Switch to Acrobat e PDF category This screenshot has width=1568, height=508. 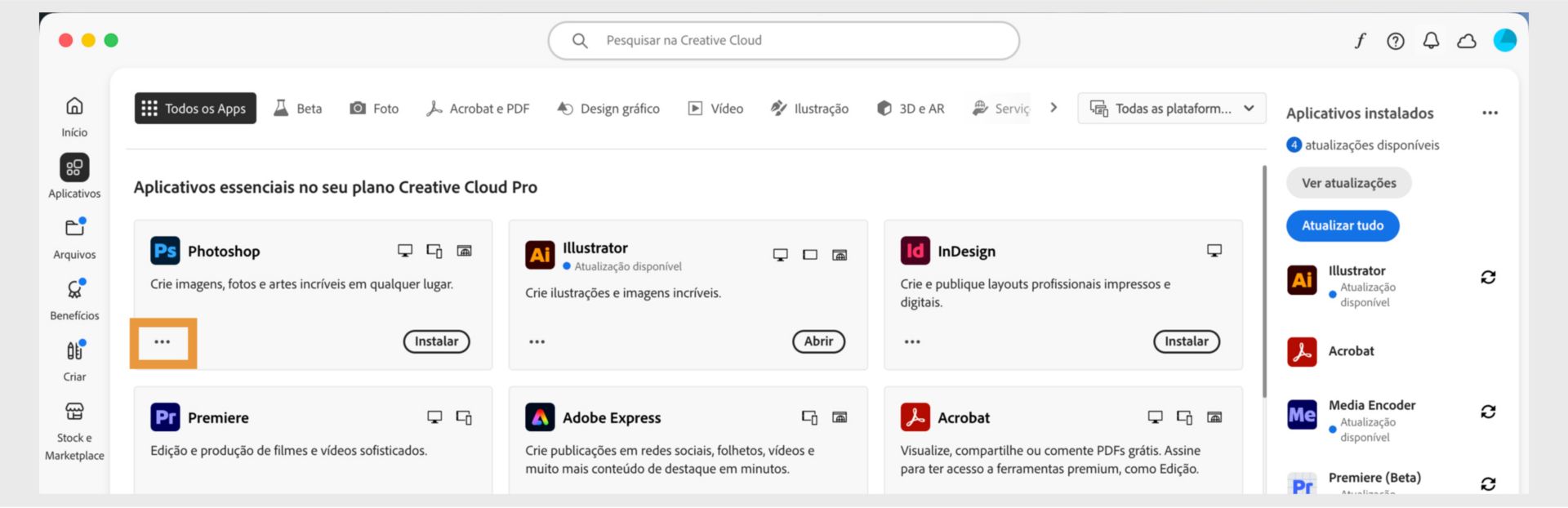[478, 109]
